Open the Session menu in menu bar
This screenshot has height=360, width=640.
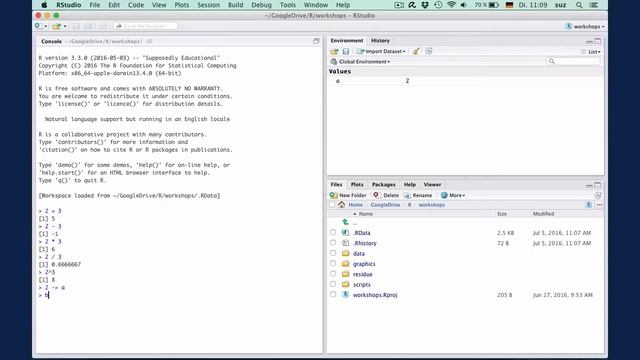(x=209, y=5)
